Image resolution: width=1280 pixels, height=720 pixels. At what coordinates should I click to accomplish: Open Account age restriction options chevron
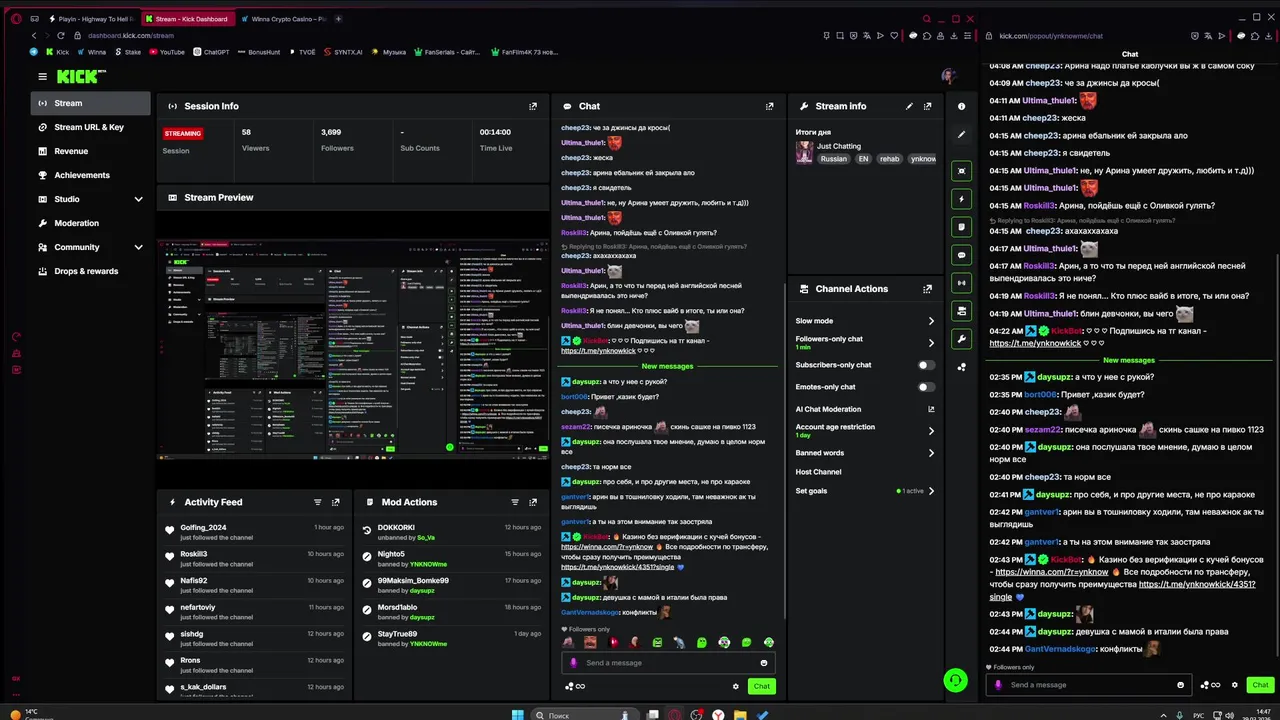[x=931, y=431]
